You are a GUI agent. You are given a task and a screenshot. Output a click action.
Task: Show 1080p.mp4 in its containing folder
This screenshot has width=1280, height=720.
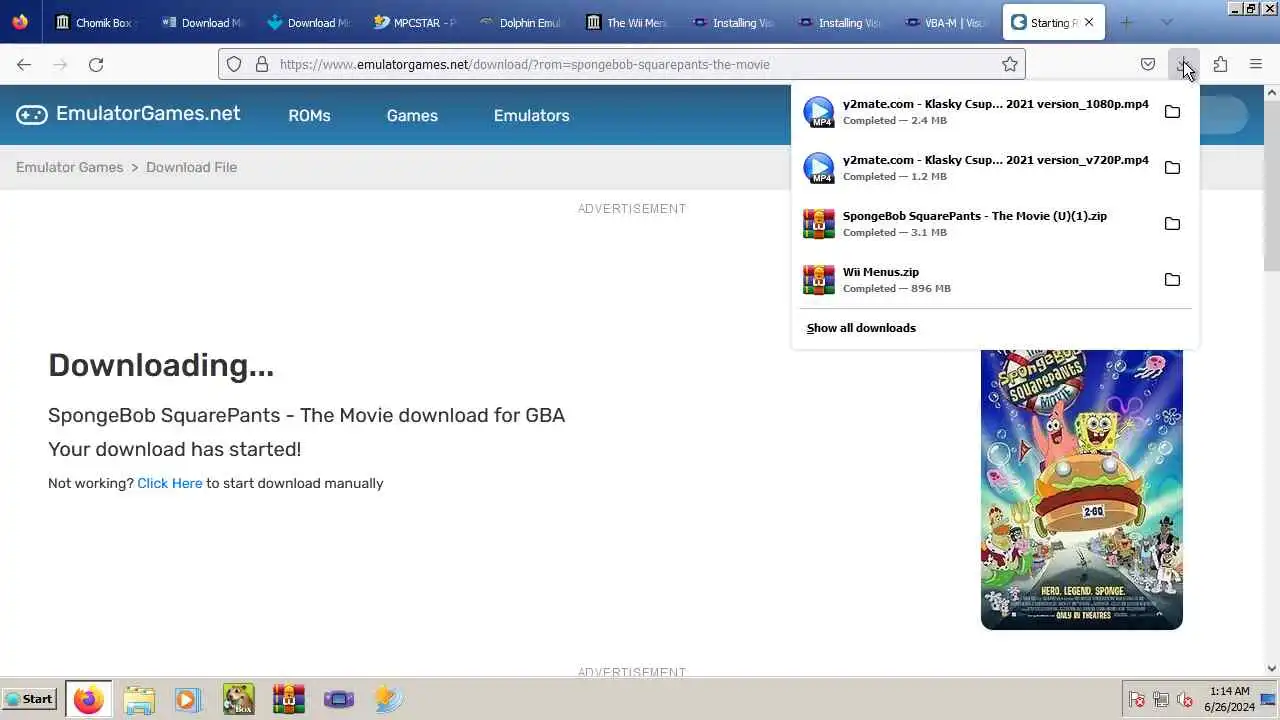pos(1172,112)
